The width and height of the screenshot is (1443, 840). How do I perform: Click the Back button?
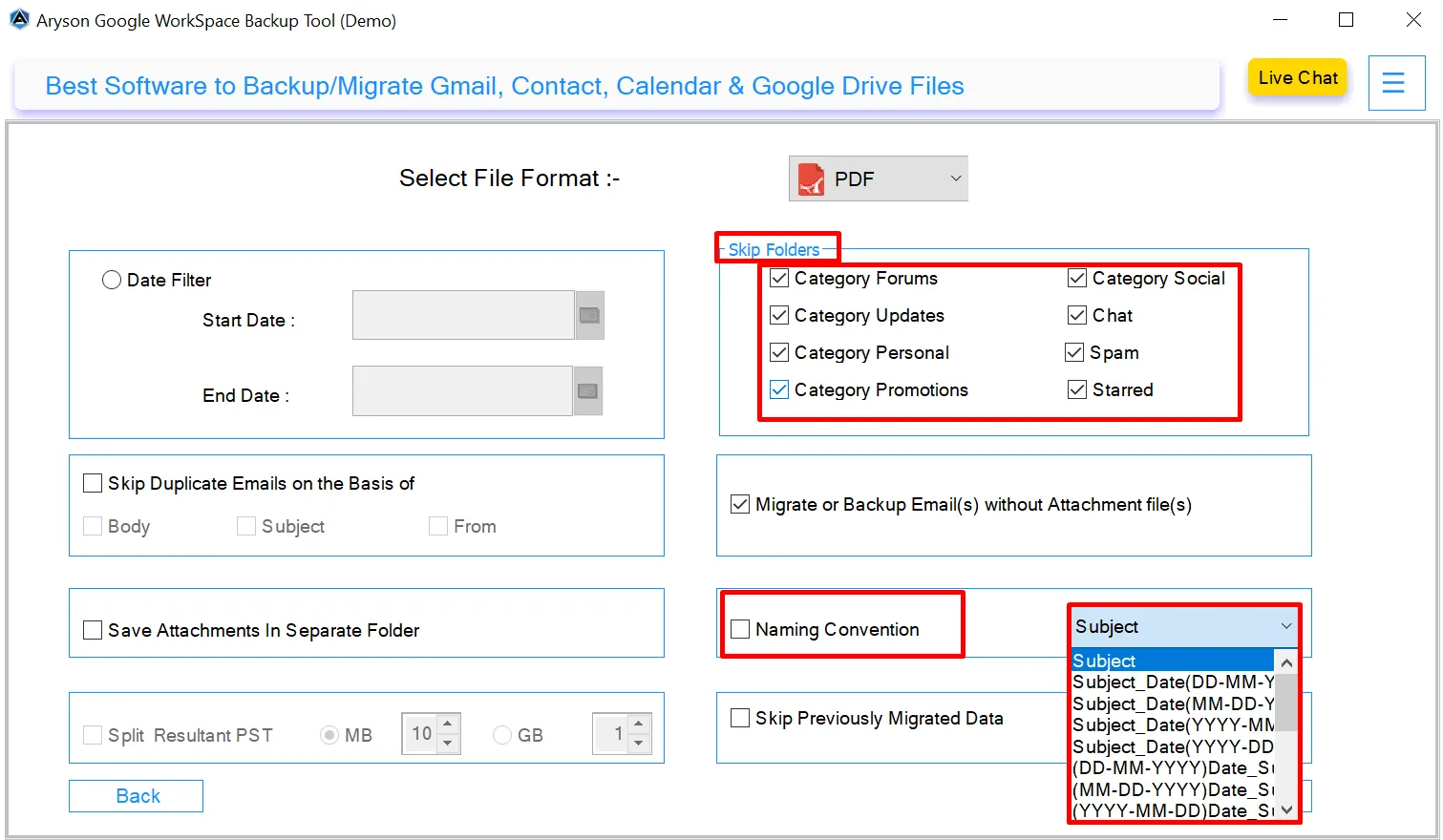coord(136,795)
